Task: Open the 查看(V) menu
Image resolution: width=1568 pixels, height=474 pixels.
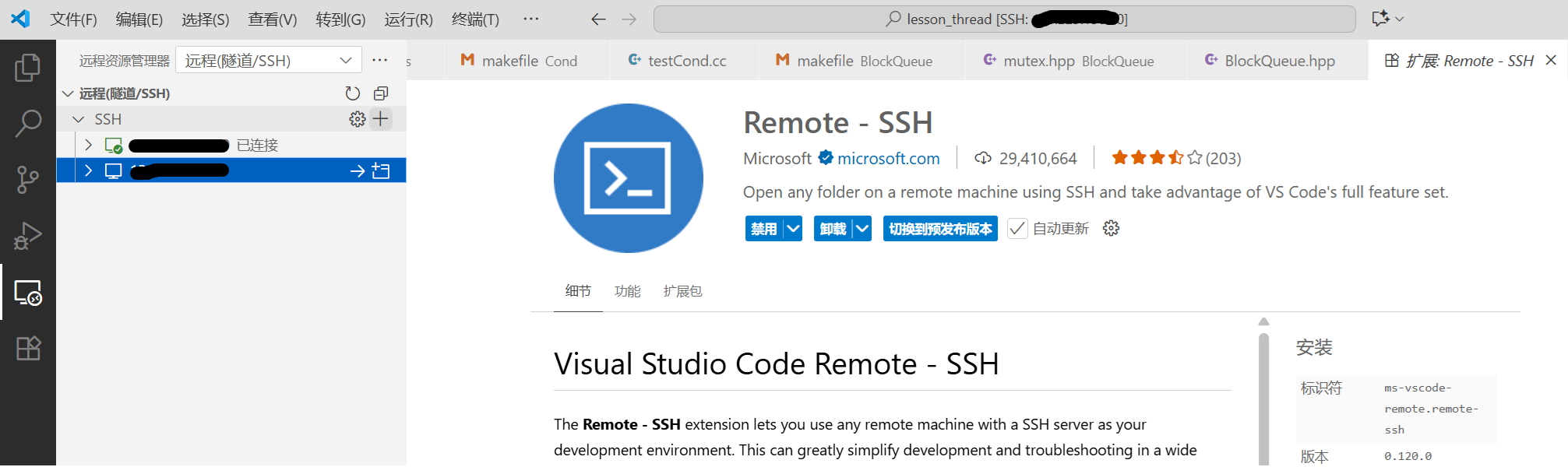Action: coord(273,19)
